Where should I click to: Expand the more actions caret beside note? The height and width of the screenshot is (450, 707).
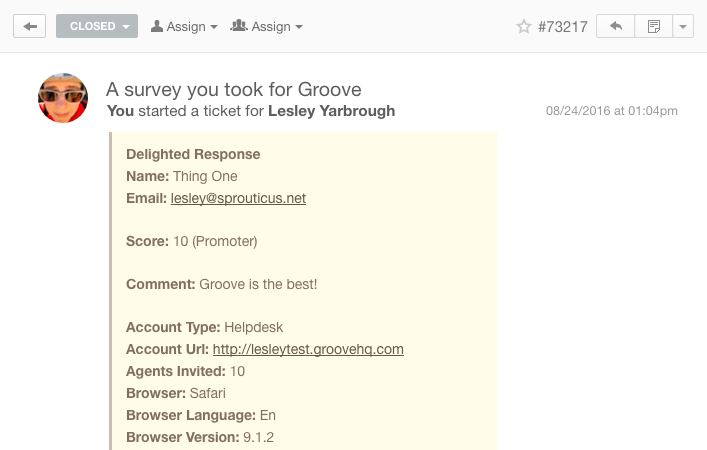[683, 26]
